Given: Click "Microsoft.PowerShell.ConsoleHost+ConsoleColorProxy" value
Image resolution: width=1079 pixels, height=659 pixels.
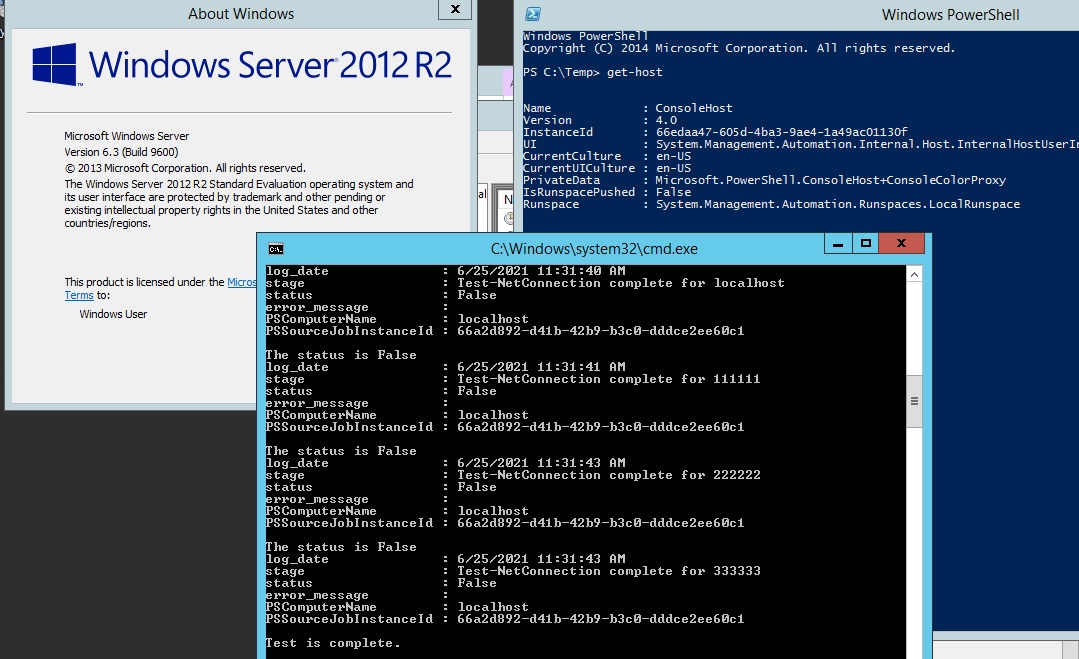Looking at the screenshot, I should (x=831, y=180).
